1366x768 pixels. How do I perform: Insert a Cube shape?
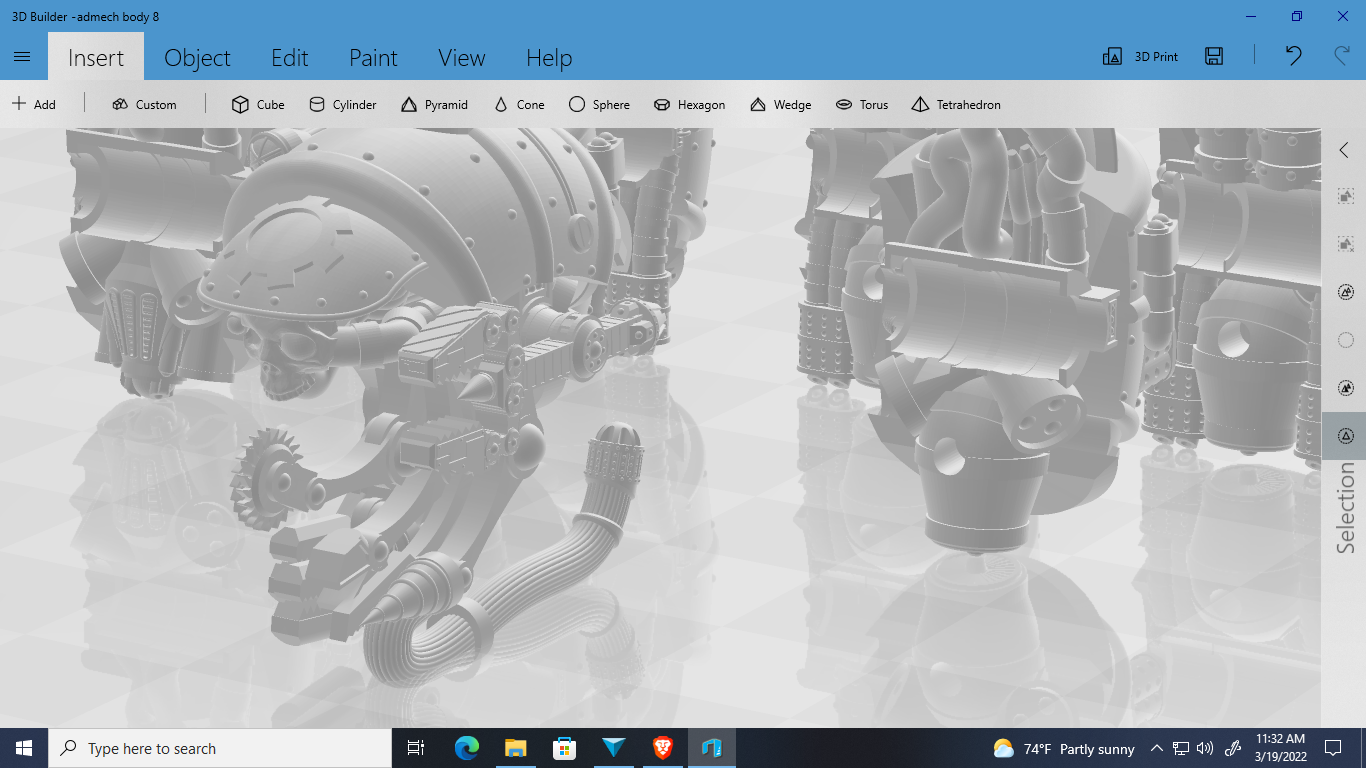click(x=258, y=104)
